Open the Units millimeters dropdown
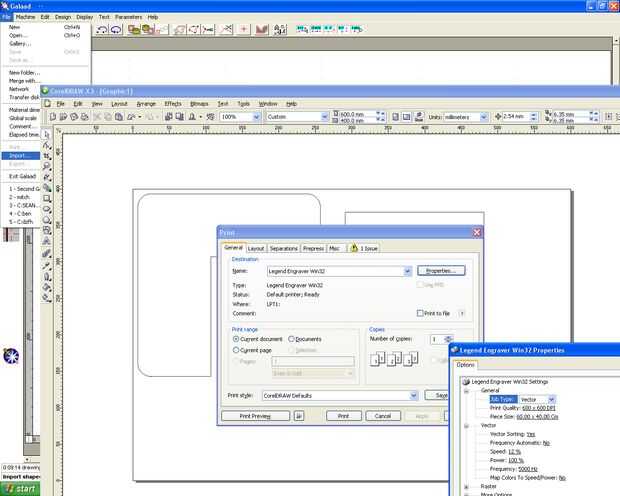The height and width of the screenshot is (496, 620). coord(483,117)
